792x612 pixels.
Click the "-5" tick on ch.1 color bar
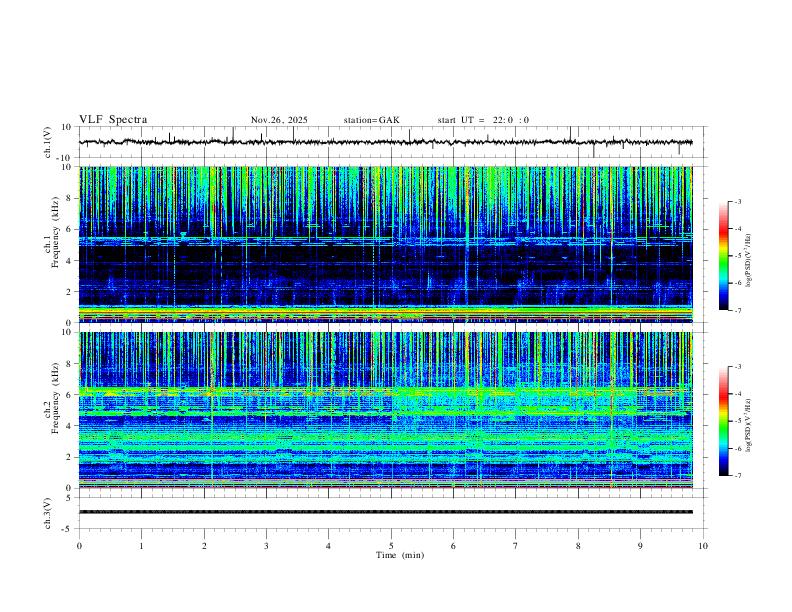738,256
